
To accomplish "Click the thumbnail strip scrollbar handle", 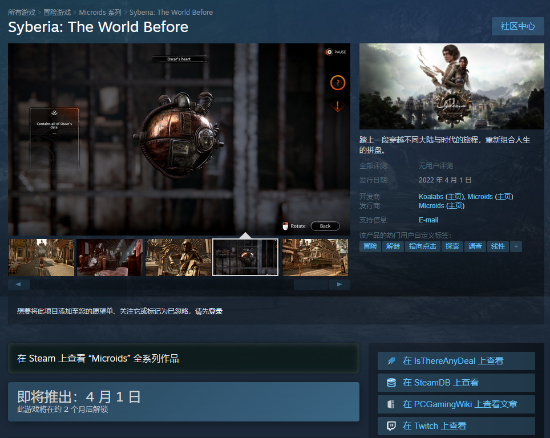I will coord(311,284).
